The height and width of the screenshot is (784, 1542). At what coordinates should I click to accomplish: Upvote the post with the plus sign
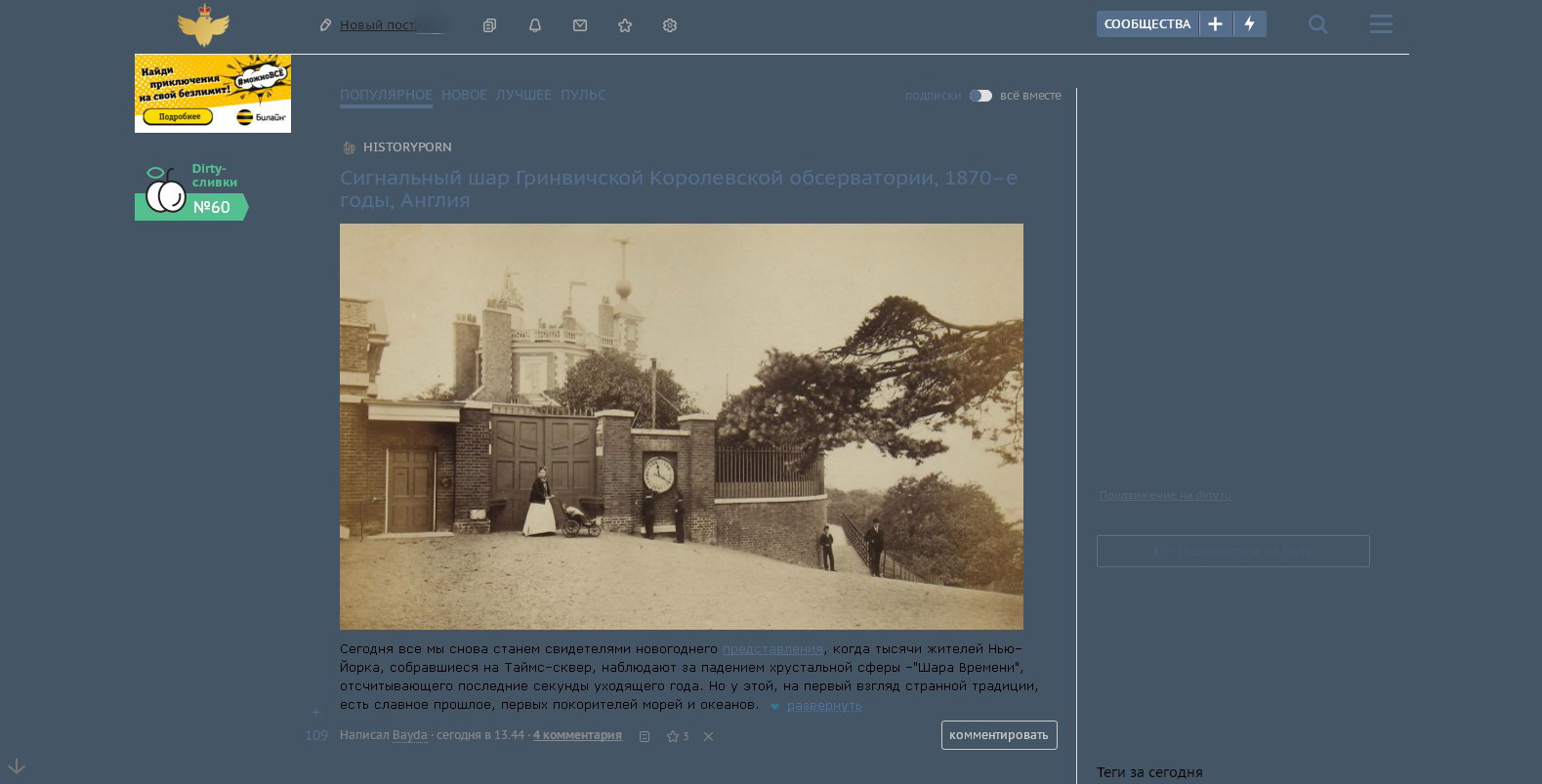[x=315, y=713]
